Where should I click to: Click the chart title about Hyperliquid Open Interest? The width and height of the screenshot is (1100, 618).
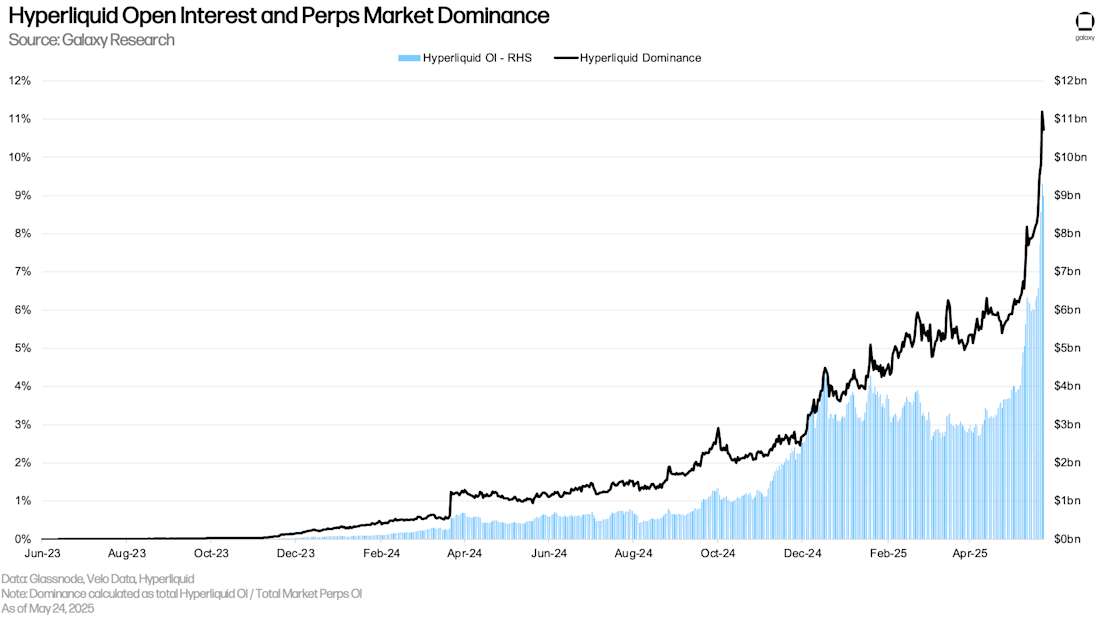pos(279,15)
